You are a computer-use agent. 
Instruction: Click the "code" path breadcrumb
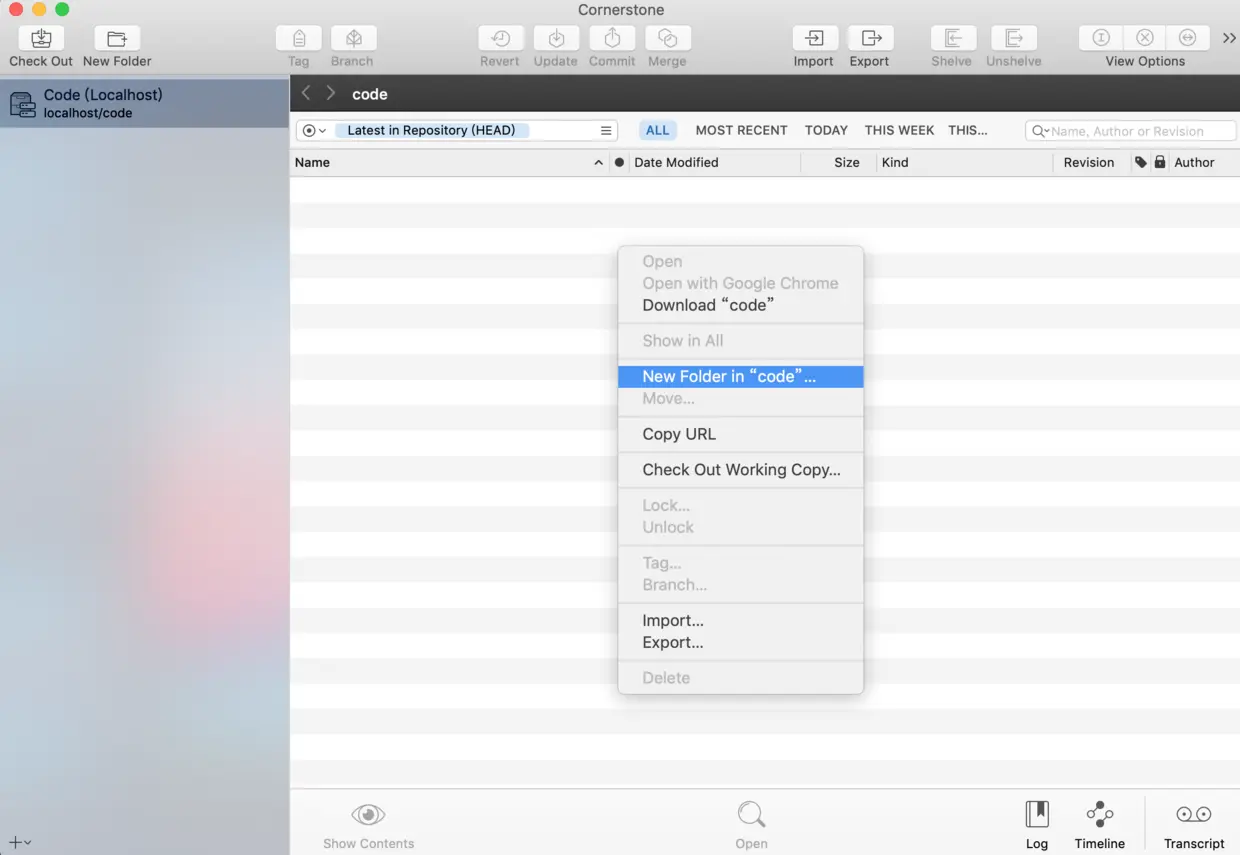370,94
